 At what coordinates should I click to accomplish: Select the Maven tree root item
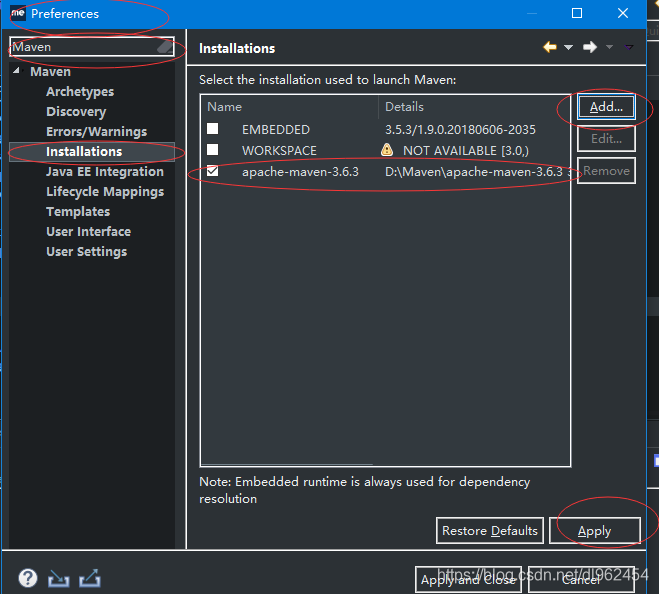tap(50, 71)
